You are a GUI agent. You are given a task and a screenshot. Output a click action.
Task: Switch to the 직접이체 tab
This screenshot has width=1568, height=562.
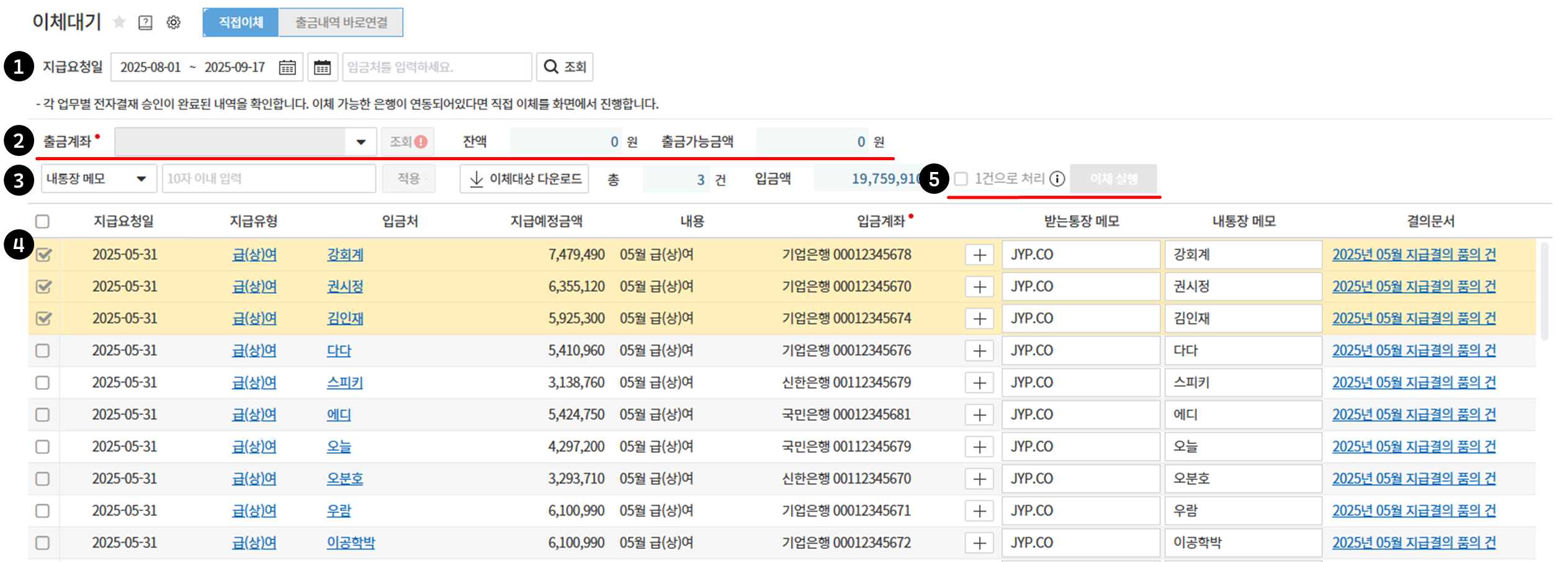241,23
